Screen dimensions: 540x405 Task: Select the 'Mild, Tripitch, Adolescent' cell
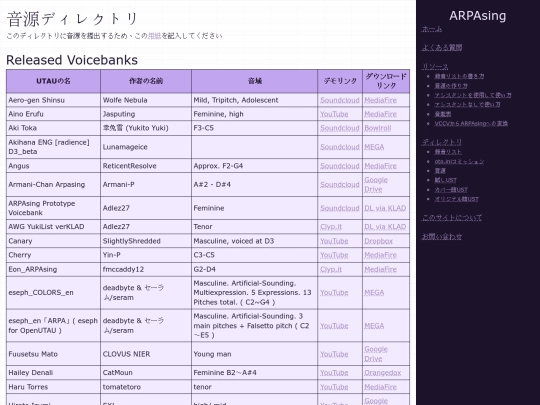coord(255,100)
